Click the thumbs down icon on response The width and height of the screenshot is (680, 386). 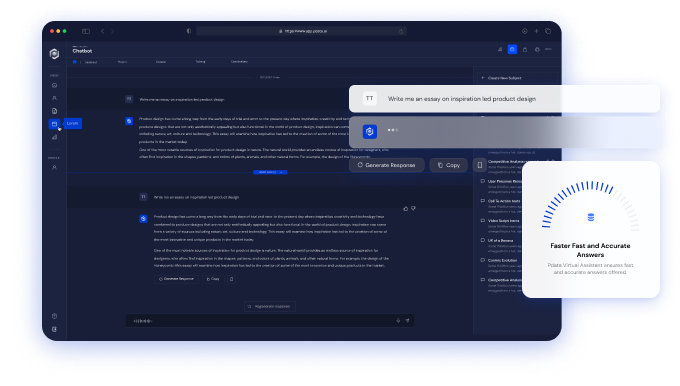tap(413, 209)
